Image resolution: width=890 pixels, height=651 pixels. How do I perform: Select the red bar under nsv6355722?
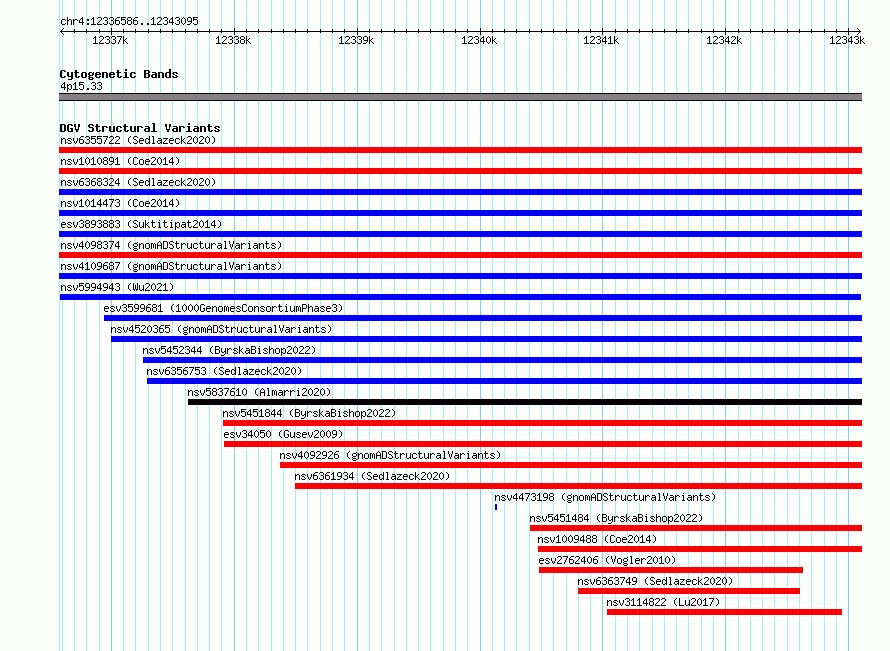460,150
